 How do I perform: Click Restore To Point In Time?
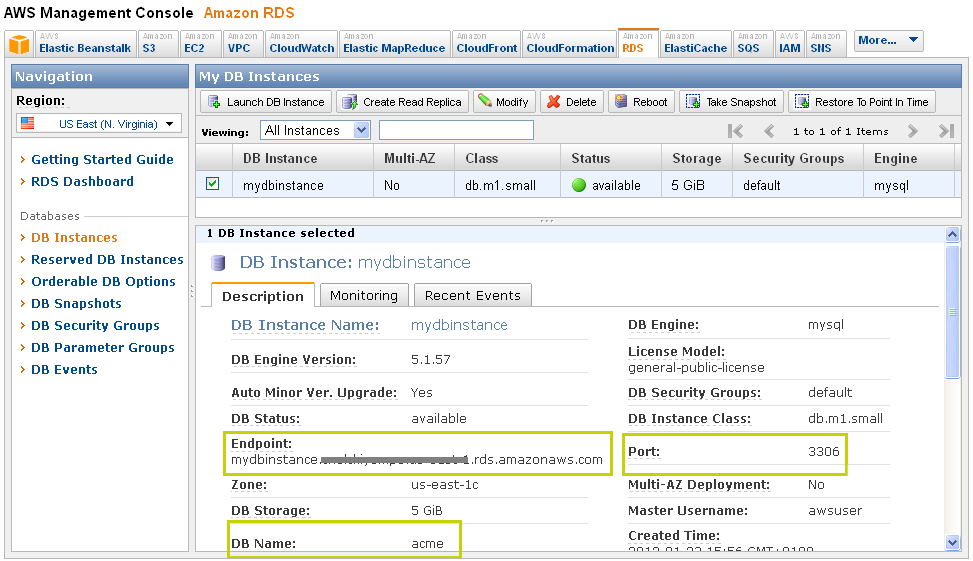[862, 102]
